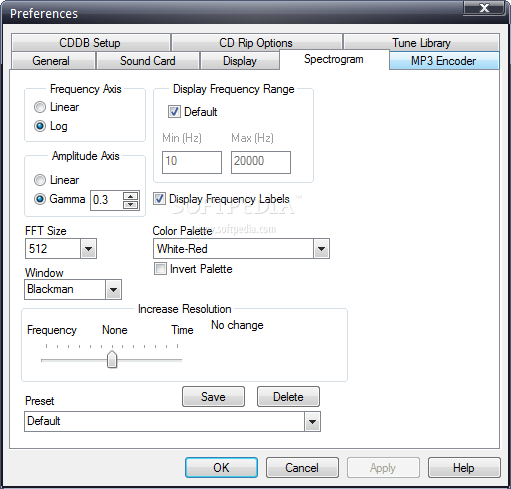Open the Tune Library tab
This screenshot has width=511, height=489.
[x=421, y=43]
